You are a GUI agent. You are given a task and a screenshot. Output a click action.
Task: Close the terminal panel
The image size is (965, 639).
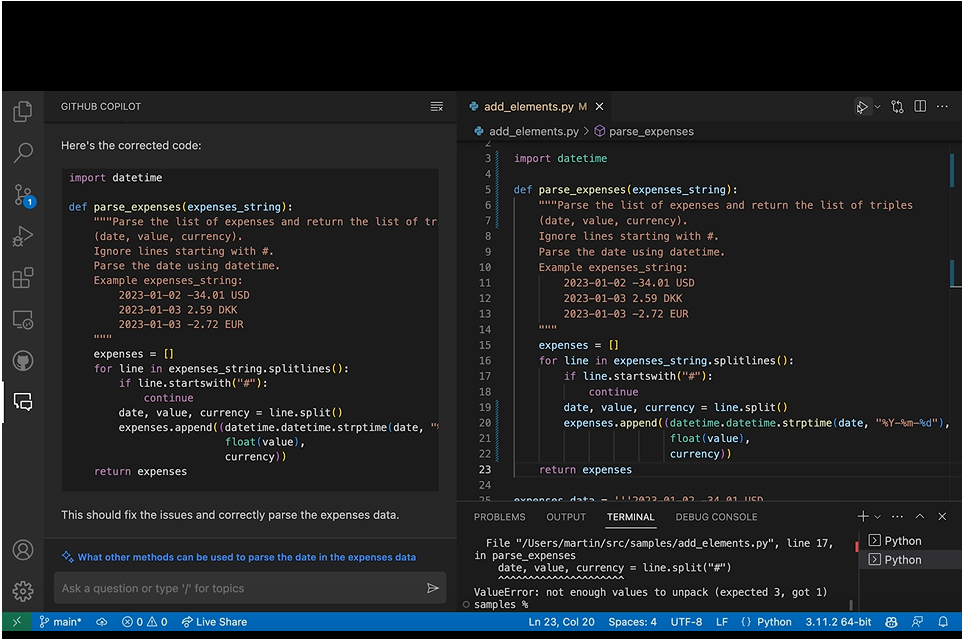coord(942,516)
